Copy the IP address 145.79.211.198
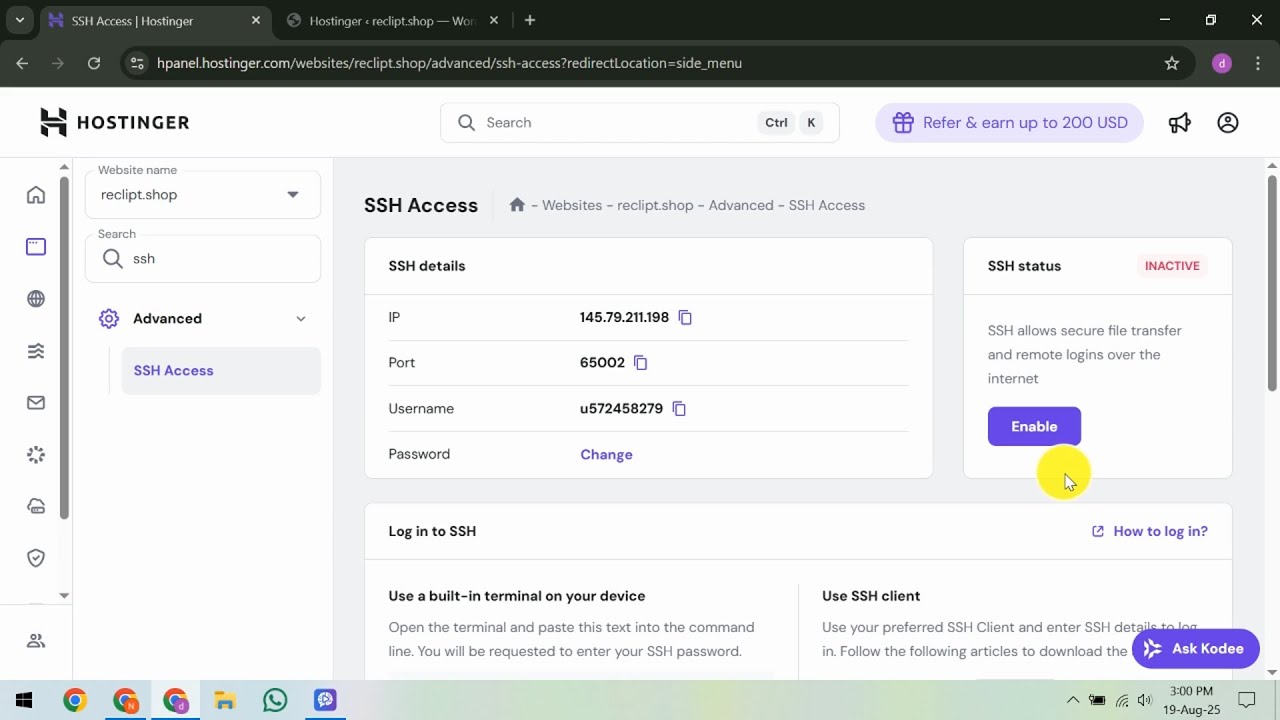Viewport: 1280px width, 720px height. (x=685, y=317)
